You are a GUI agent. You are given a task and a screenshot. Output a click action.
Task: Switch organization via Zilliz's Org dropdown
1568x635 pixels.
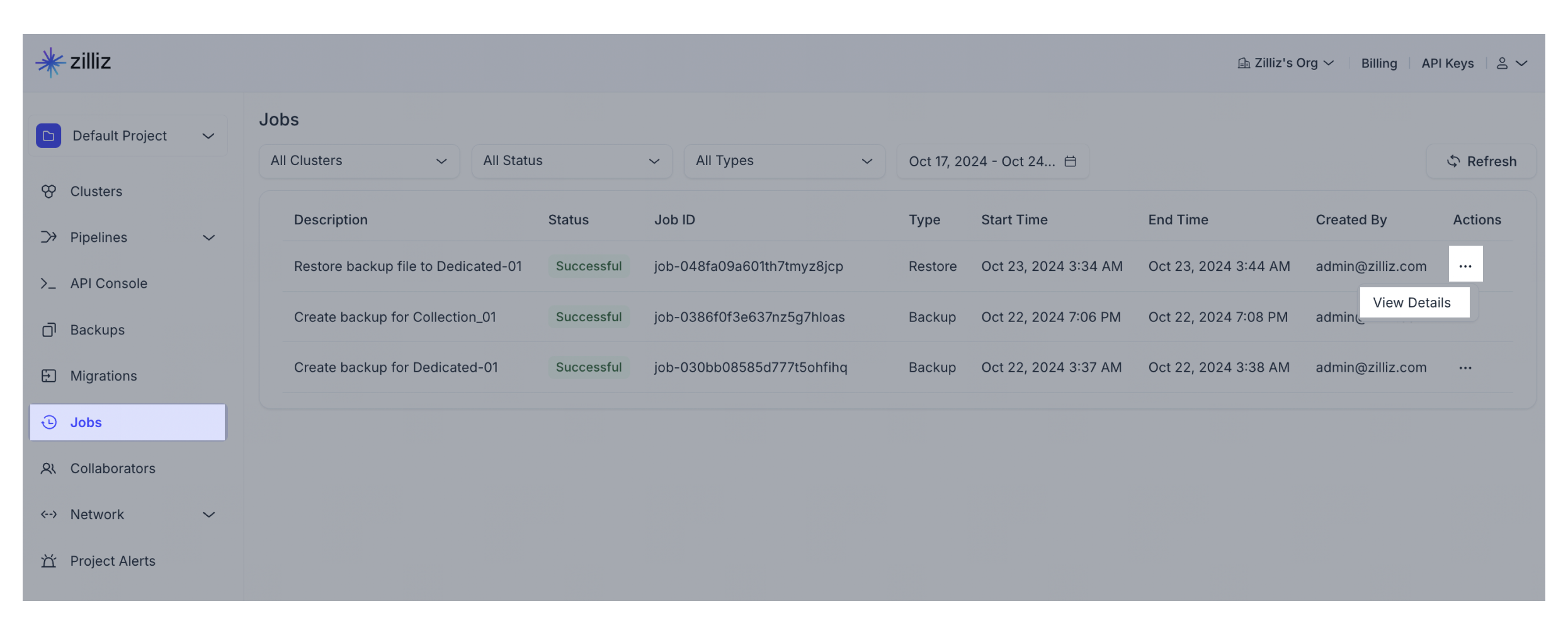pos(1285,64)
